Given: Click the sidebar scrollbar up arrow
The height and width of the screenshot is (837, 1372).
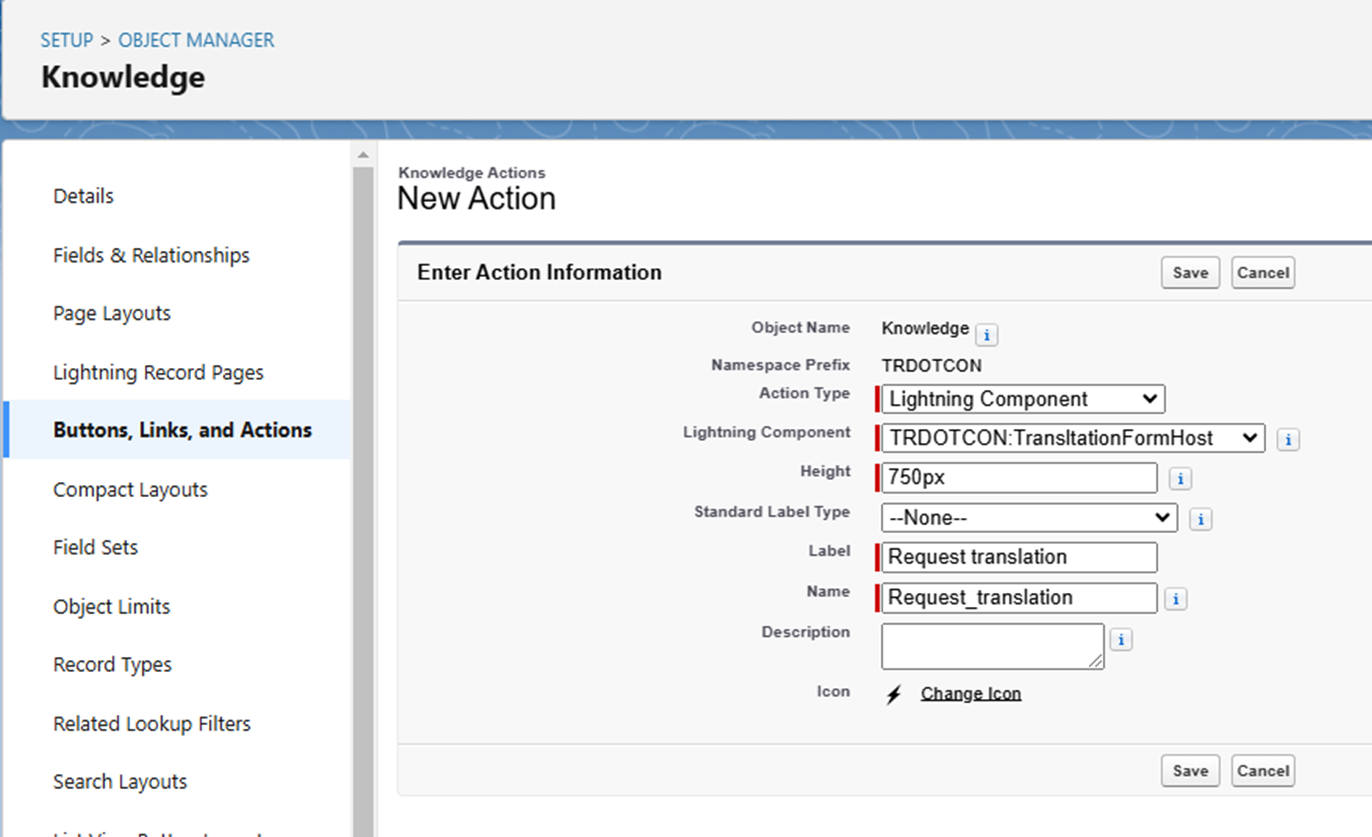Looking at the screenshot, I should tap(363, 155).
